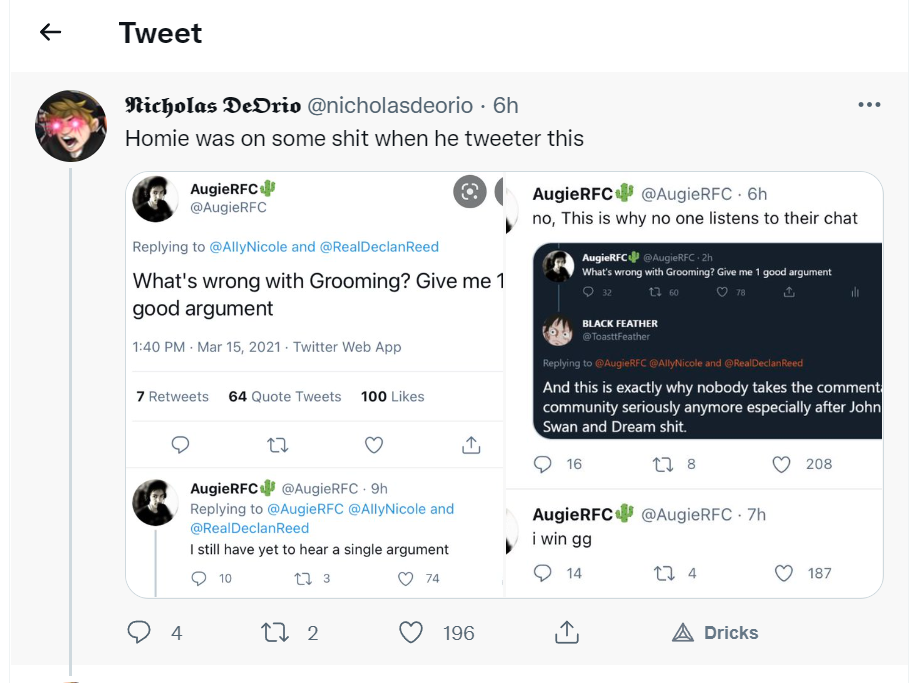Image resolution: width=923 pixels, height=683 pixels.
Task: View the 64 Quote Tweets list
Action: [285, 396]
